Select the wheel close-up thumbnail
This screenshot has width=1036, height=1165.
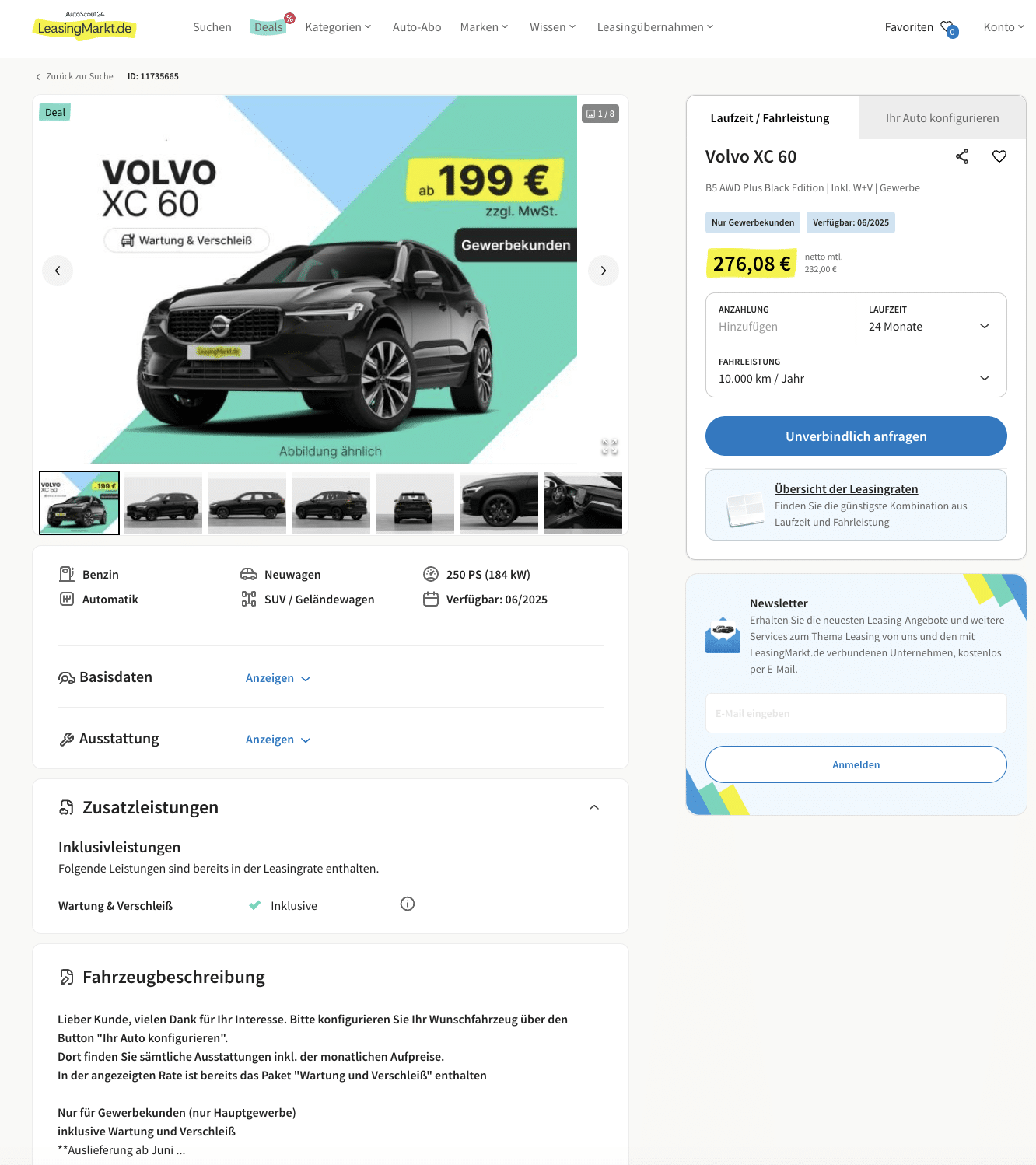(x=499, y=502)
